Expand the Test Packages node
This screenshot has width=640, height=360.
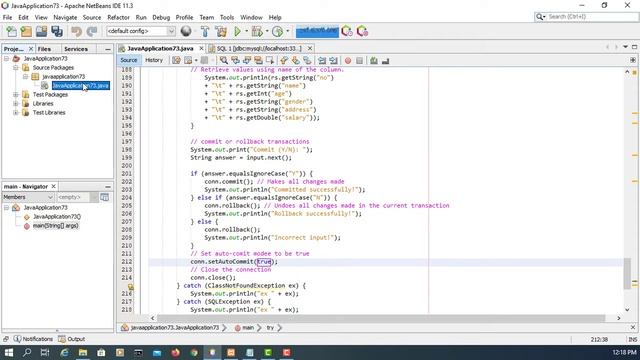(16, 95)
